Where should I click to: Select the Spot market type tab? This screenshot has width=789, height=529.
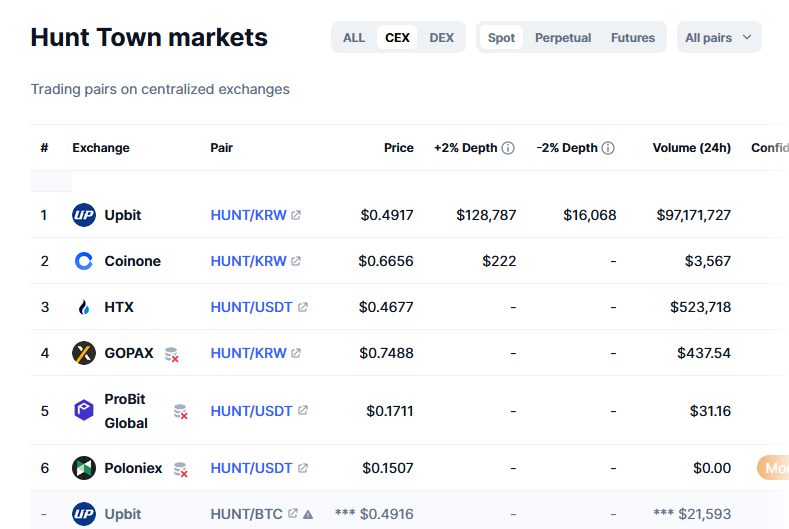tap(501, 38)
